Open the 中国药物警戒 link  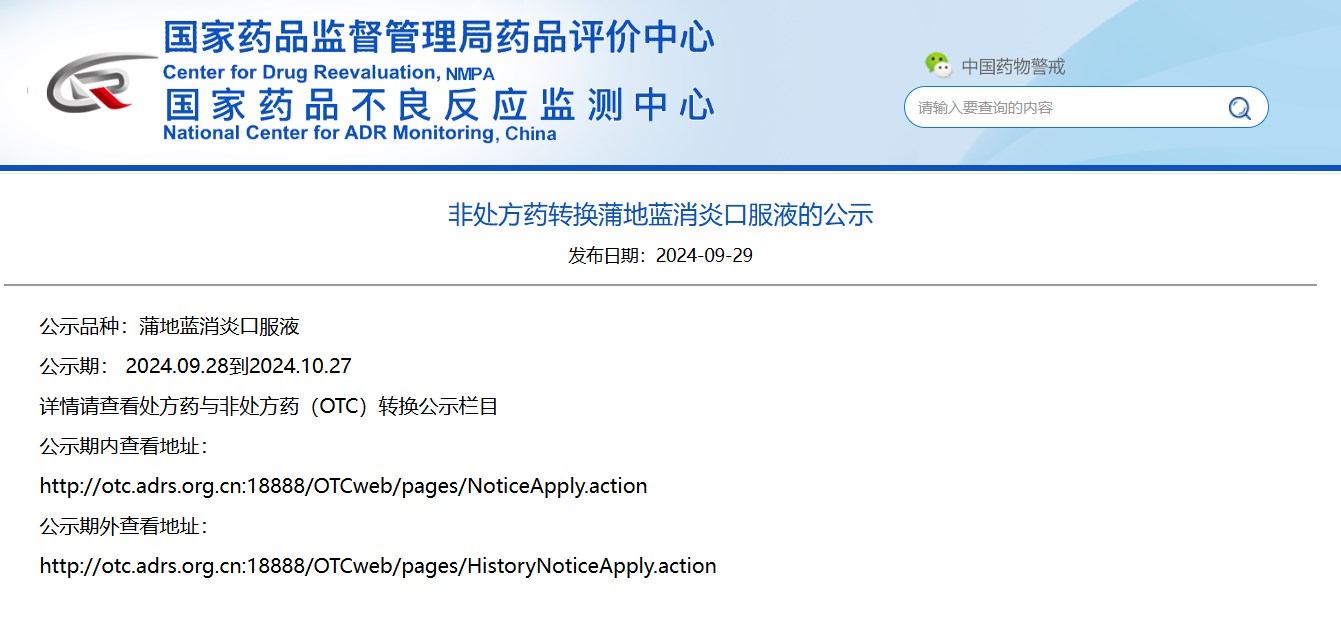tap(1013, 67)
